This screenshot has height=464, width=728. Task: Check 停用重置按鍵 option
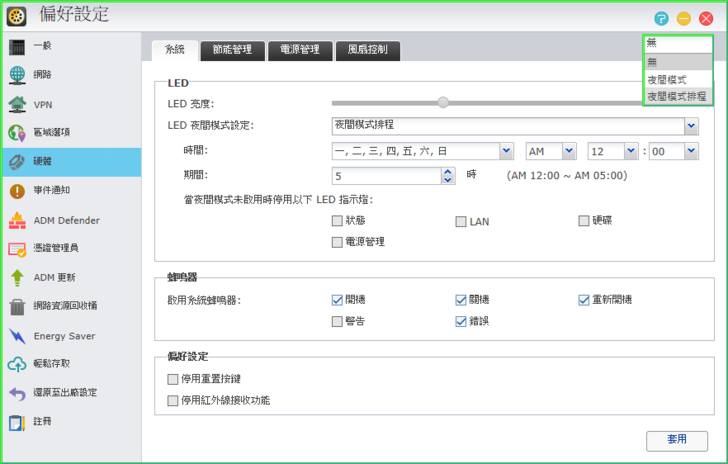click(173, 380)
